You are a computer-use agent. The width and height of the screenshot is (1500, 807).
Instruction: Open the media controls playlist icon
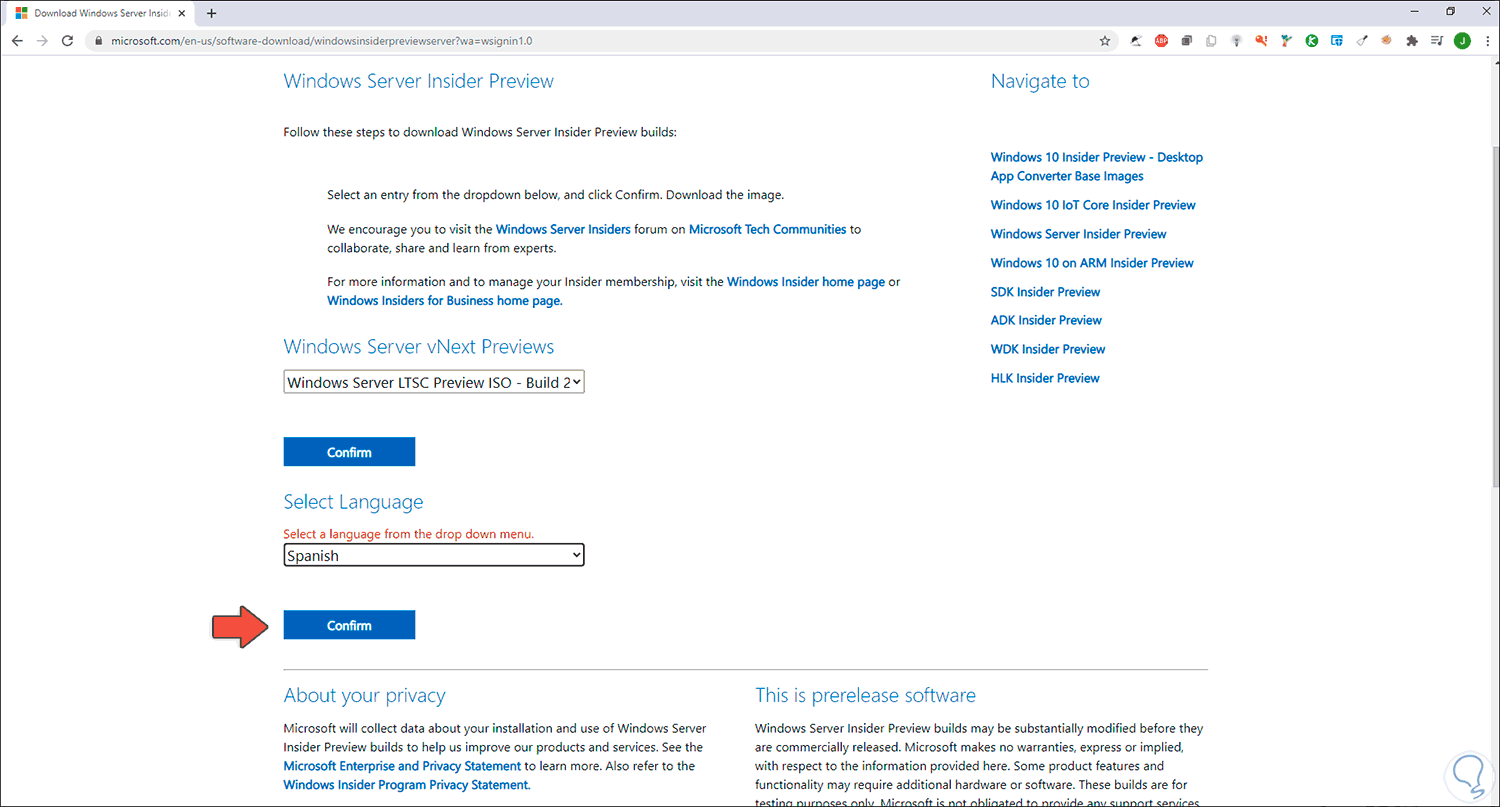(x=1437, y=41)
